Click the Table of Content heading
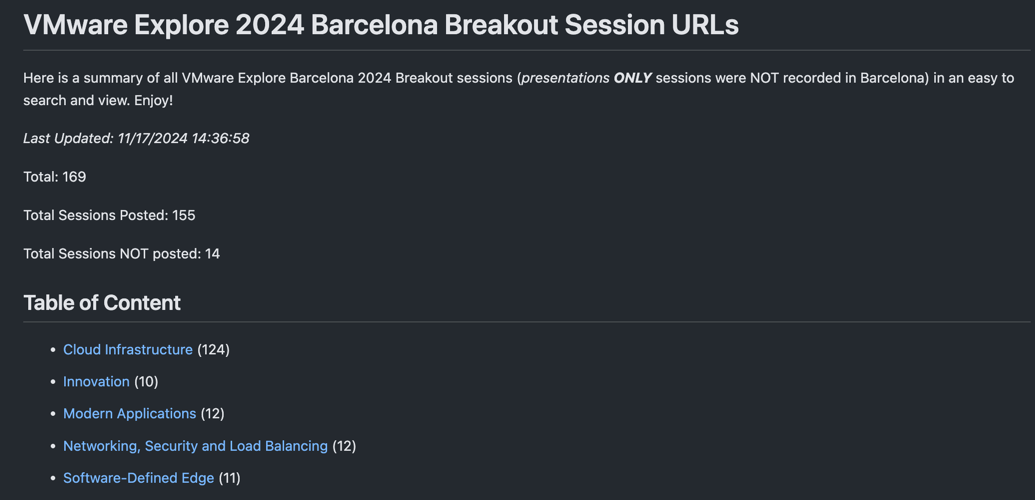 [x=102, y=303]
